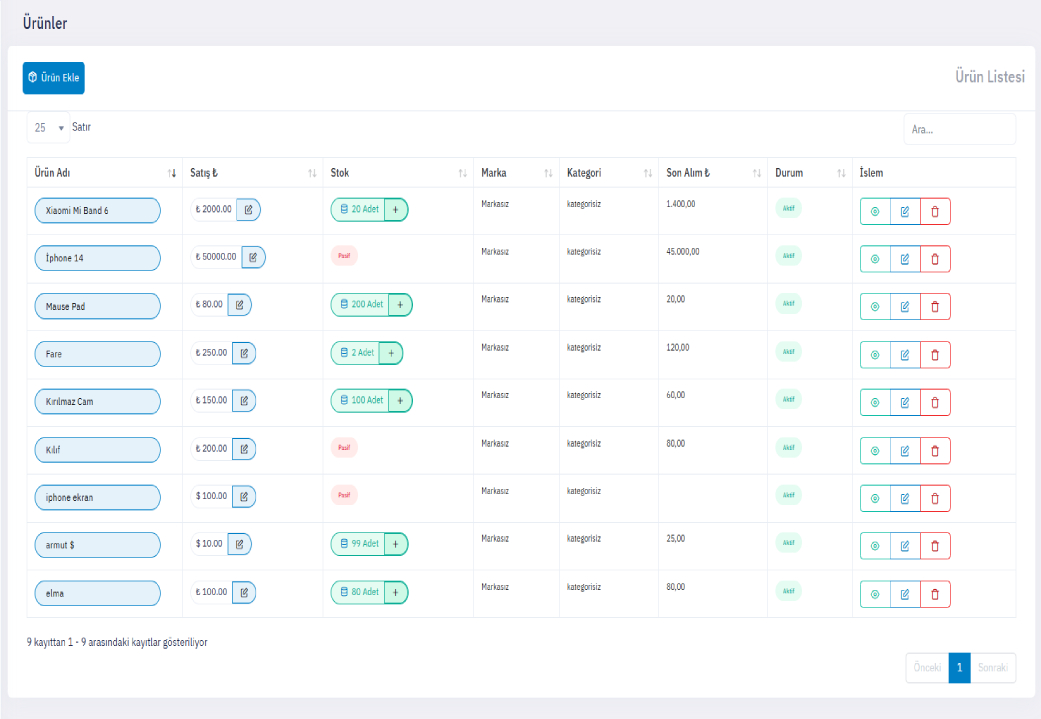Sort by the Durum column header
This screenshot has width=1041, height=719.
coord(809,173)
